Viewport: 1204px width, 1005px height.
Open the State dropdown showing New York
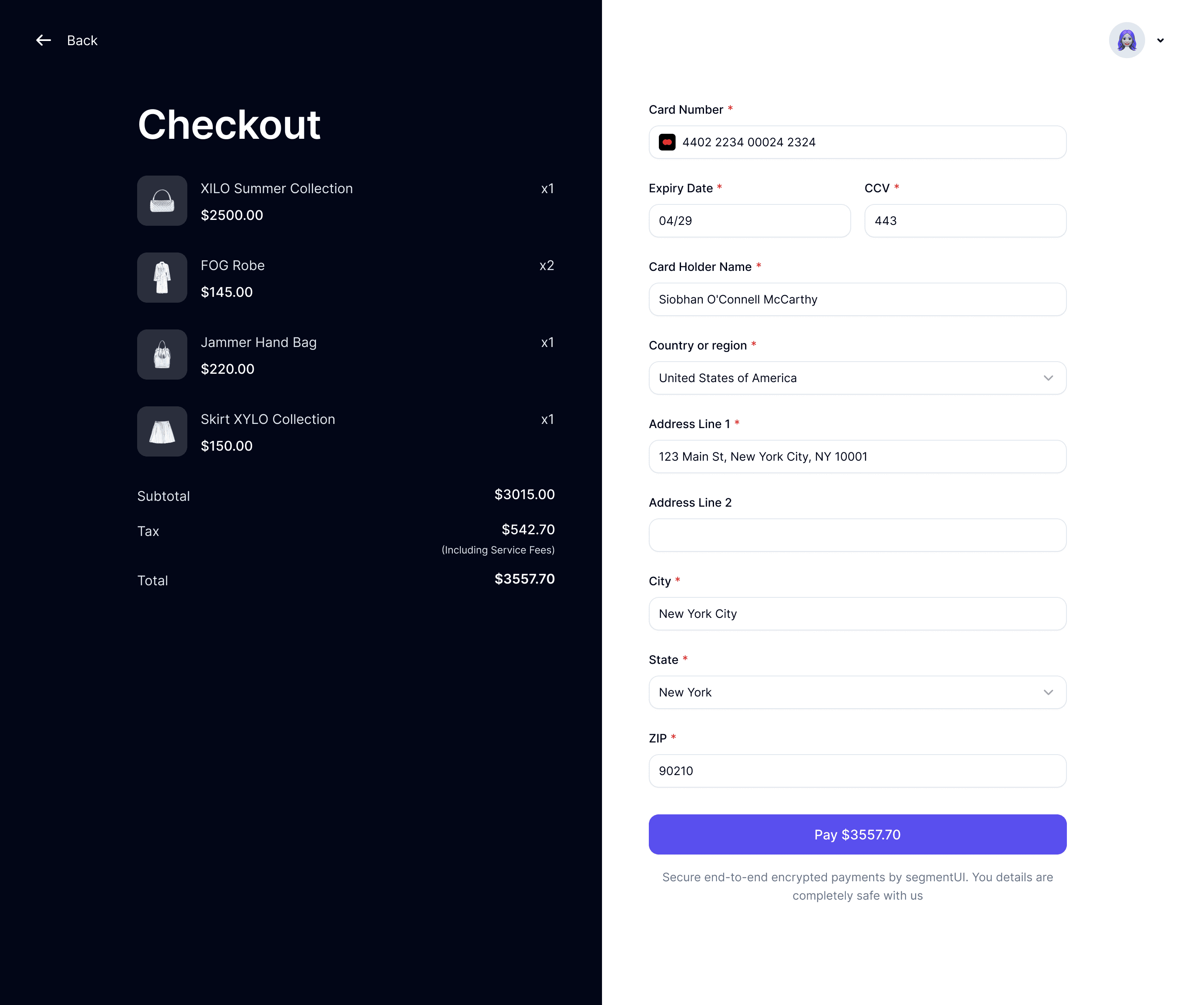857,692
